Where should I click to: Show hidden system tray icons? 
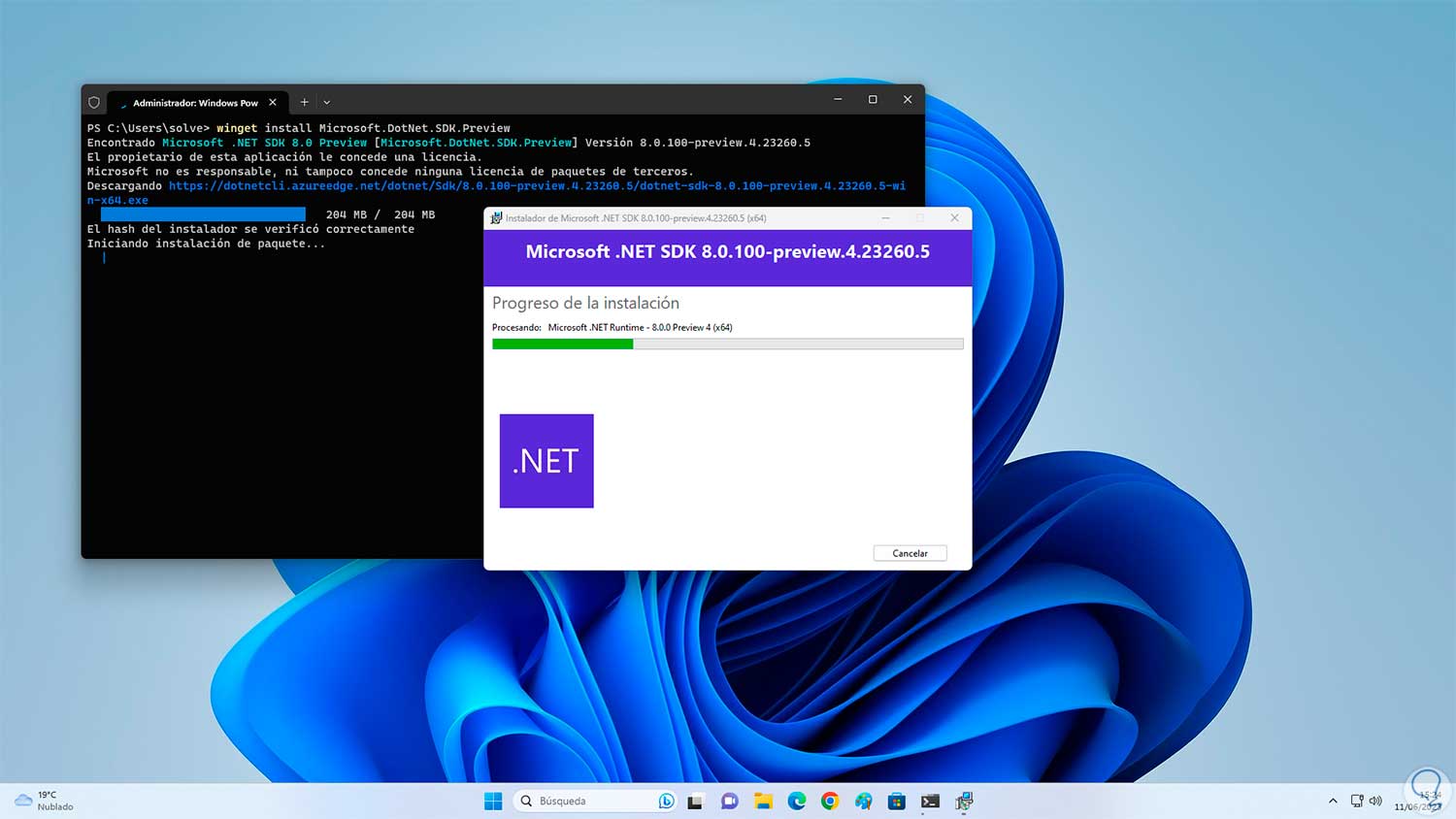click(x=1333, y=801)
